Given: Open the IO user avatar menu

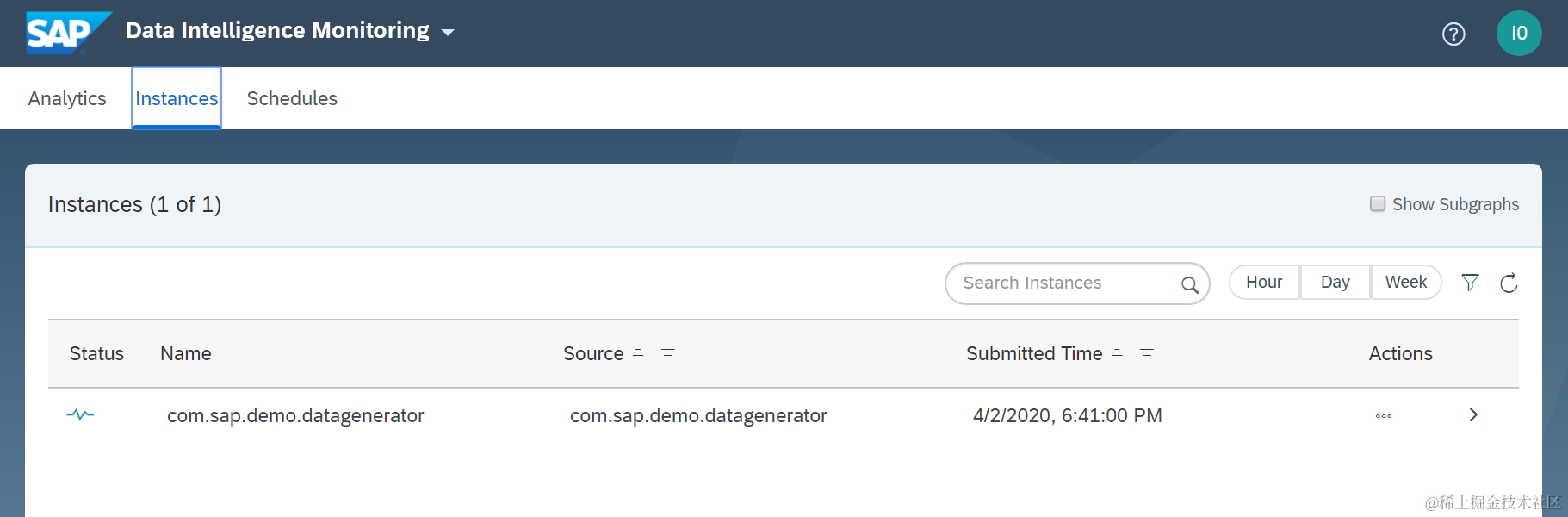Looking at the screenshot, I should coord(1519,34).
